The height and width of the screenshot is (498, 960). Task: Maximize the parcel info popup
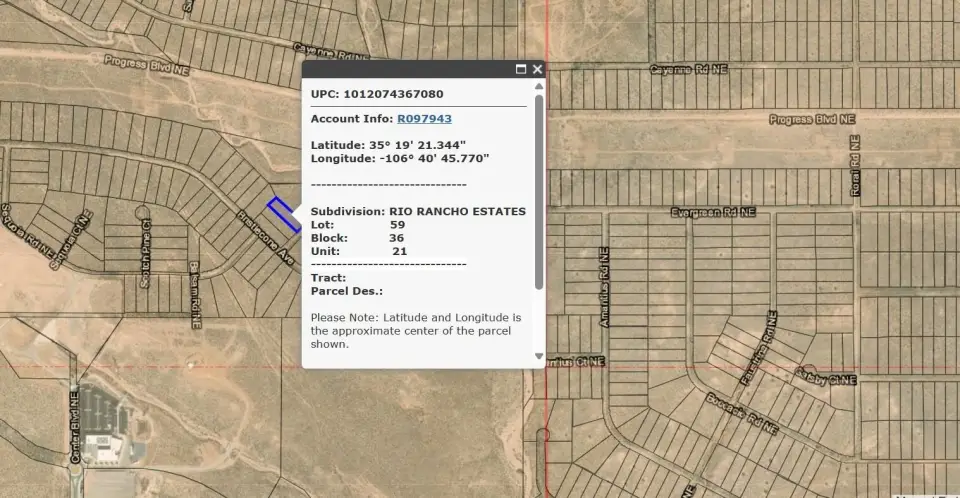tap(521, 69)
